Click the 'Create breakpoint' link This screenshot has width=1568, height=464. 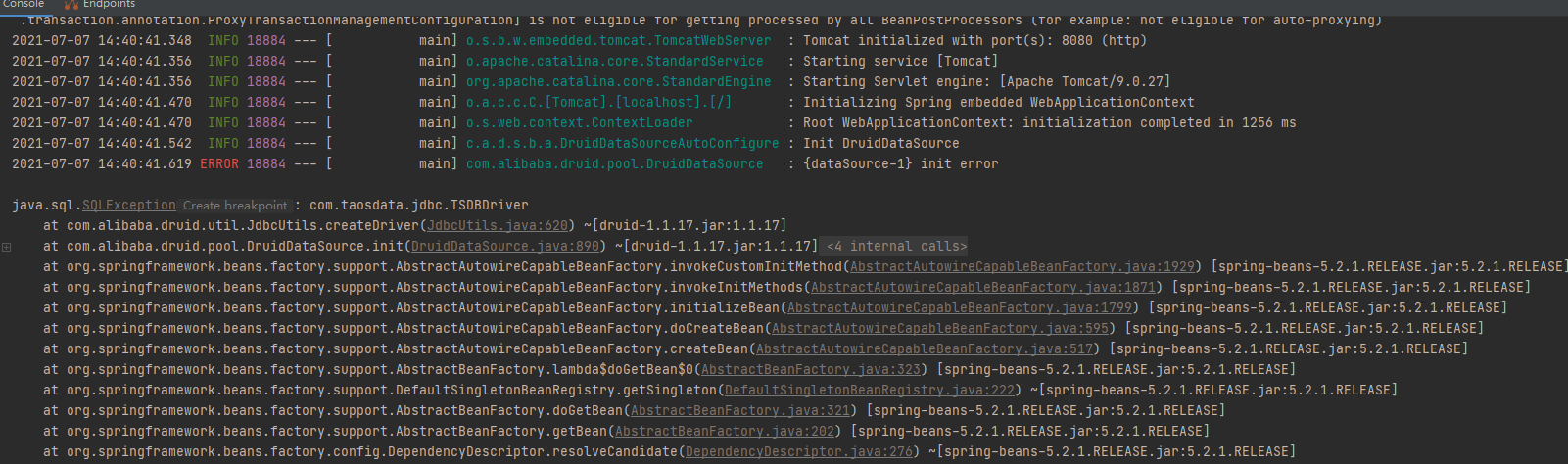(x=235, y=206)
